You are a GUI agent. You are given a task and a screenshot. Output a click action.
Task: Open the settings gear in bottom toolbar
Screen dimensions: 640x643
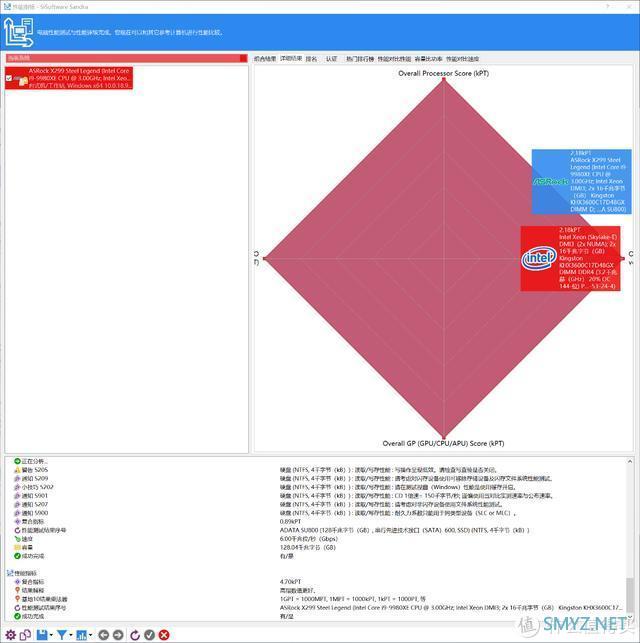pos(10,635)
